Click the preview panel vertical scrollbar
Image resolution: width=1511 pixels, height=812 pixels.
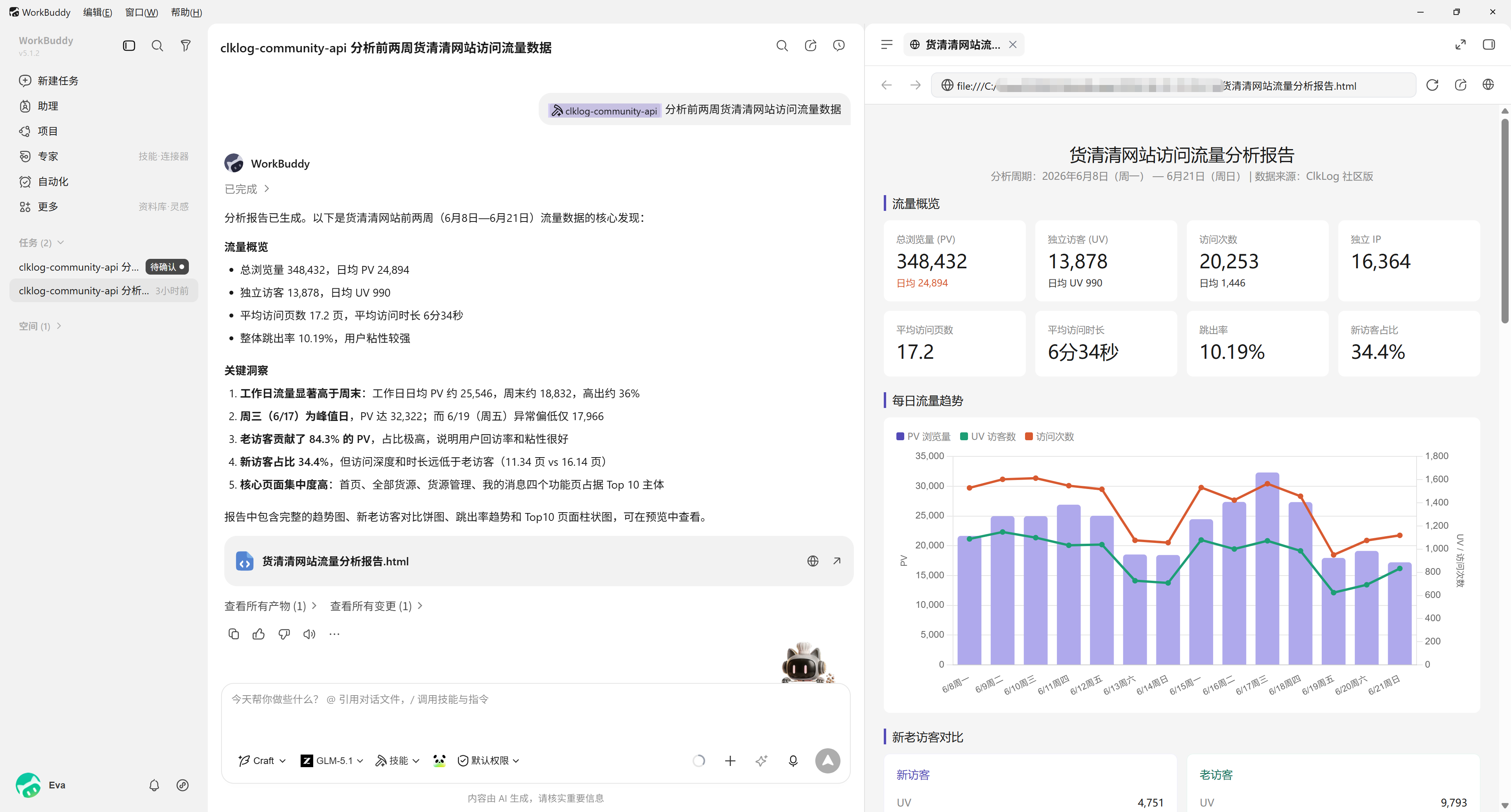point(1505,220)
